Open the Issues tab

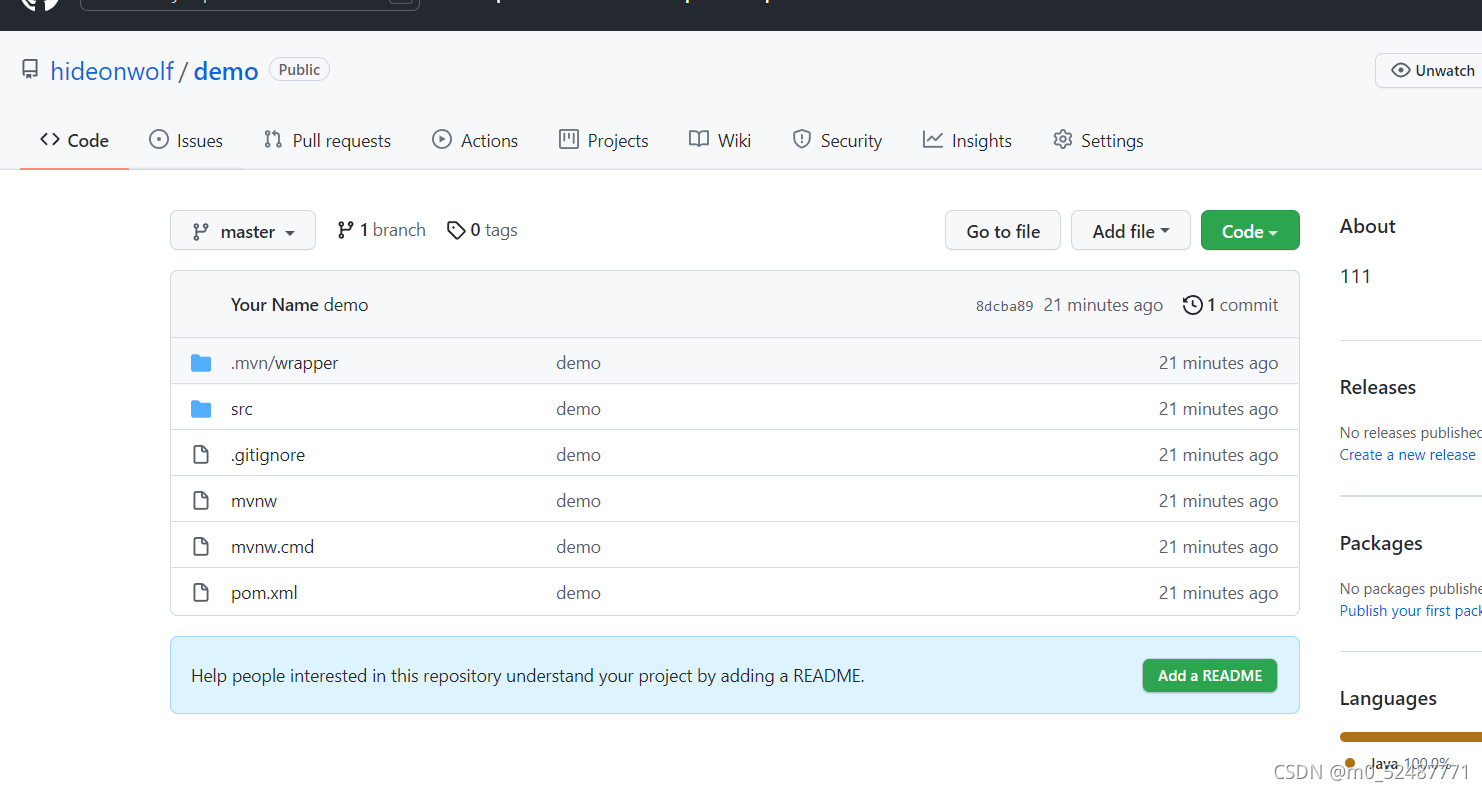[x=186, y=141]
